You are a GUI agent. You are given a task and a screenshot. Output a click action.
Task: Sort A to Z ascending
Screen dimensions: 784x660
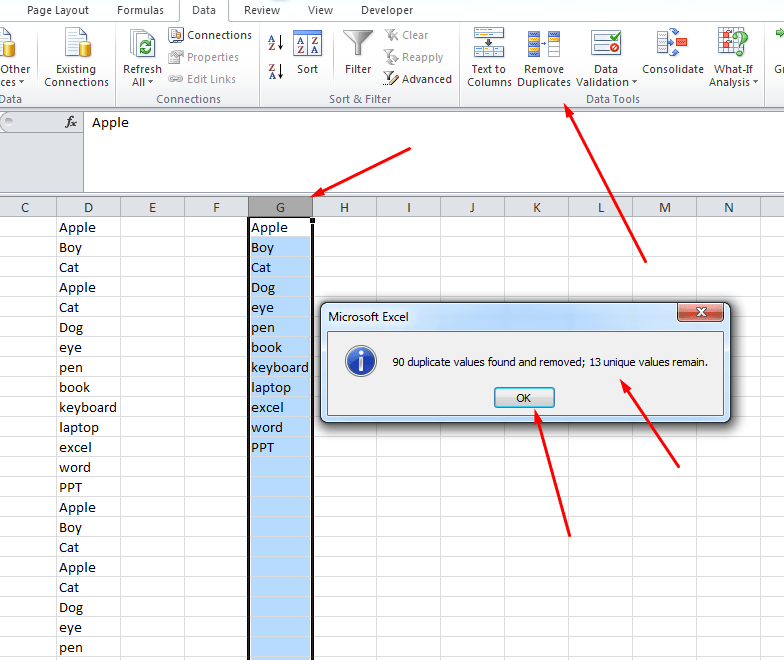(x=276, y=43)
